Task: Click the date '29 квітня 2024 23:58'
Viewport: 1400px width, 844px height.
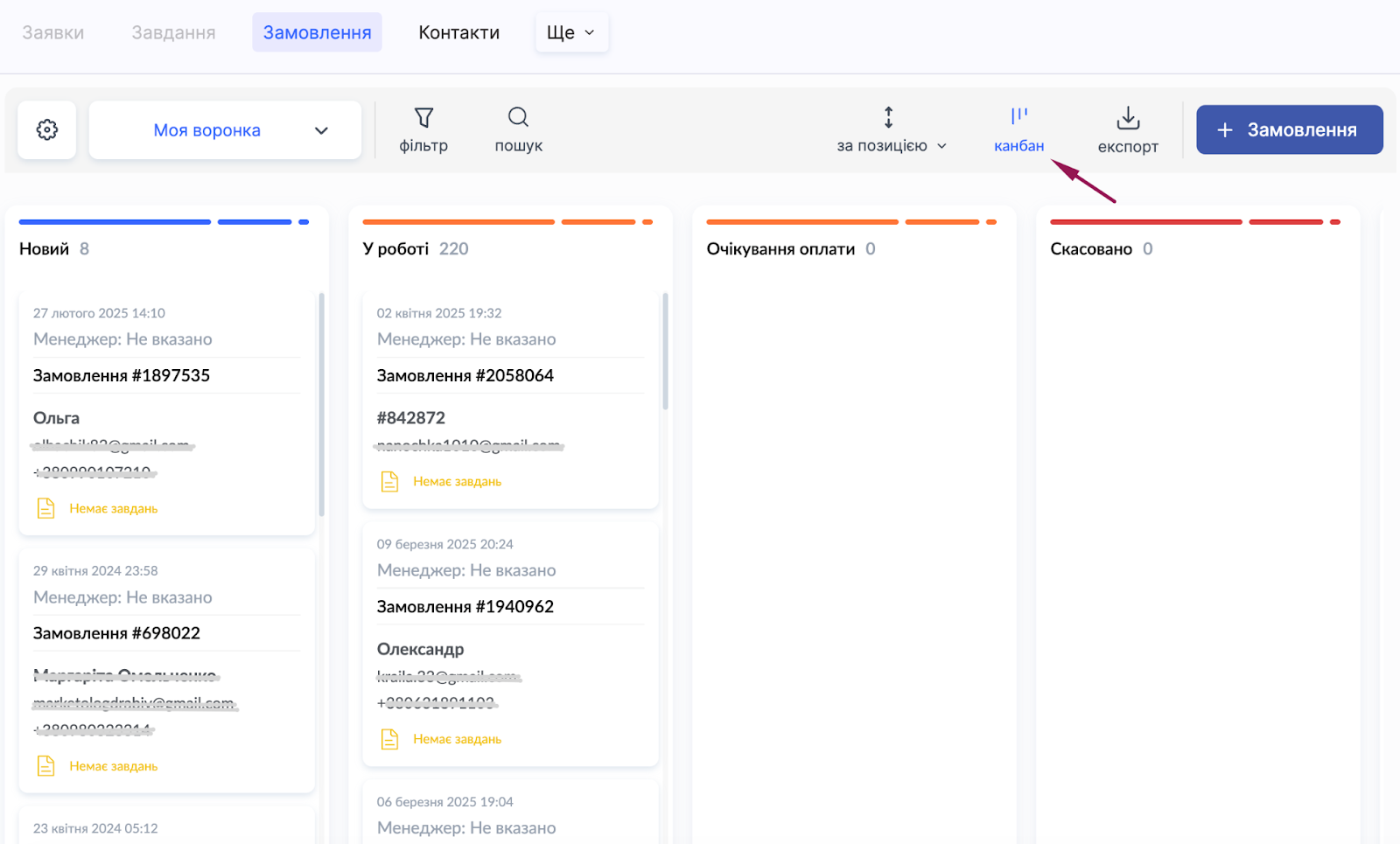Action: click(95, 571)
